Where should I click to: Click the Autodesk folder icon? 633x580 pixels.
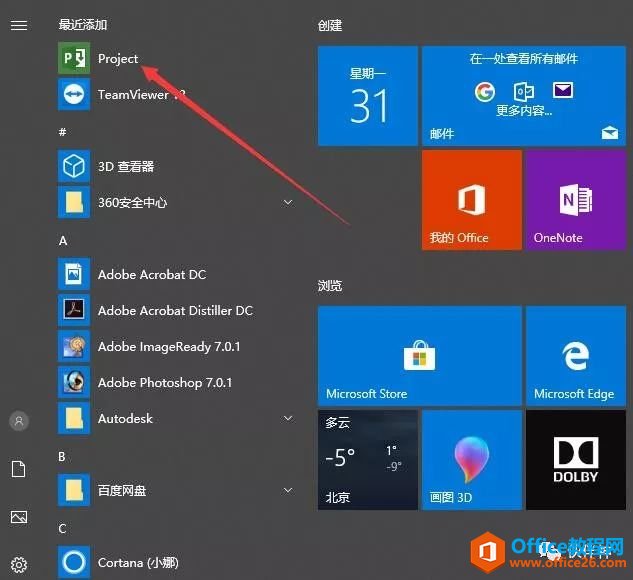tap(74, 418)
